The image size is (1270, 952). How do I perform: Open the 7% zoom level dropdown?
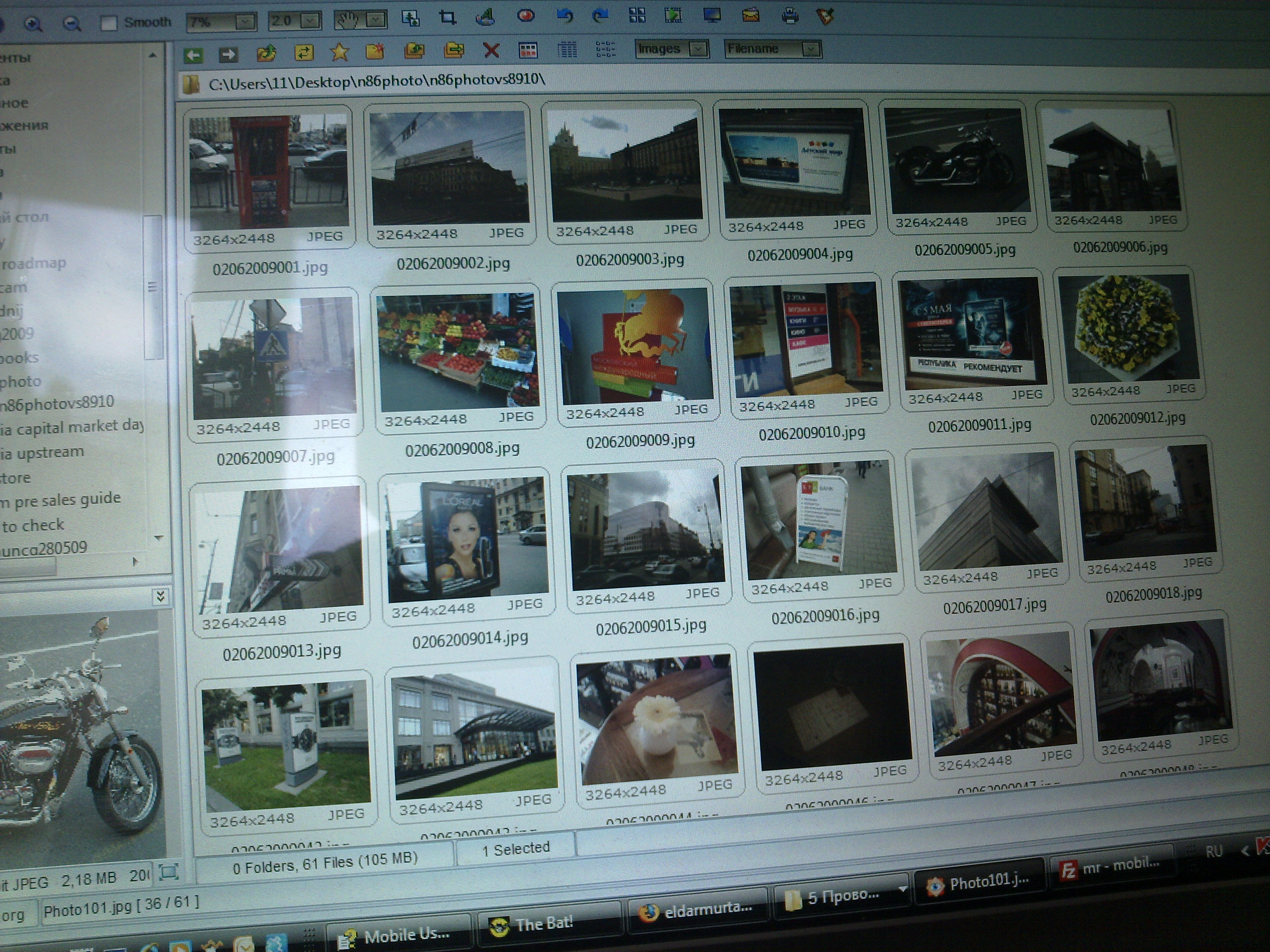[x=245, y=22]
